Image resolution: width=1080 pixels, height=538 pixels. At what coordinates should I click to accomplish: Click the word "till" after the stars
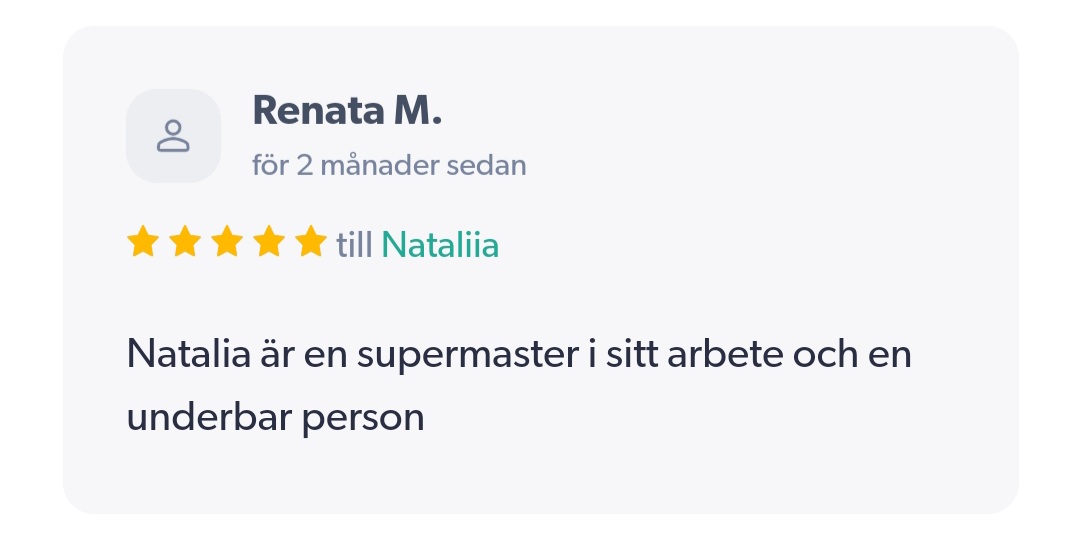point(355,244)
